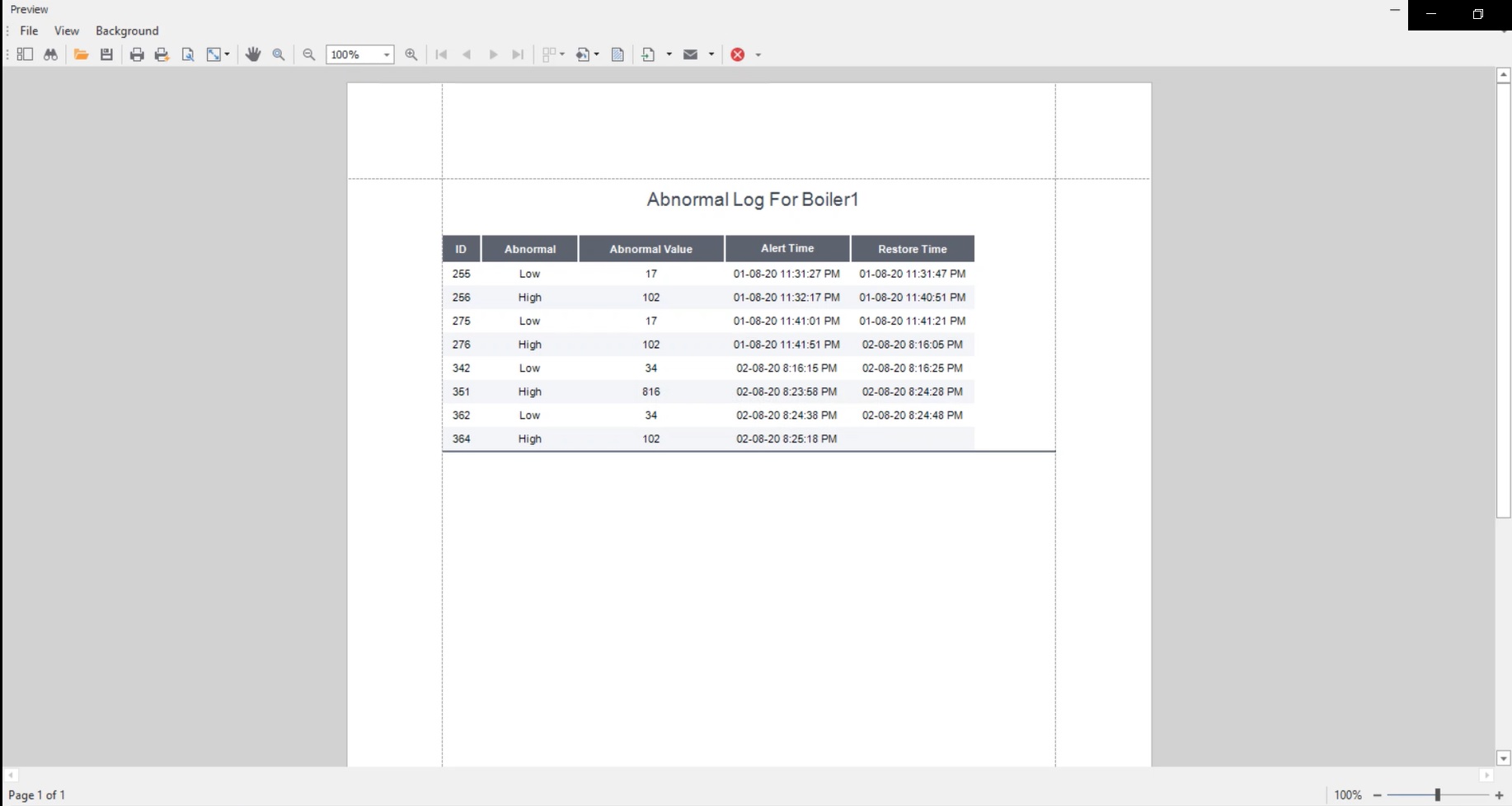Expand the 100% zoom level dropdown

pyautogui.click(x=386, y=54)
